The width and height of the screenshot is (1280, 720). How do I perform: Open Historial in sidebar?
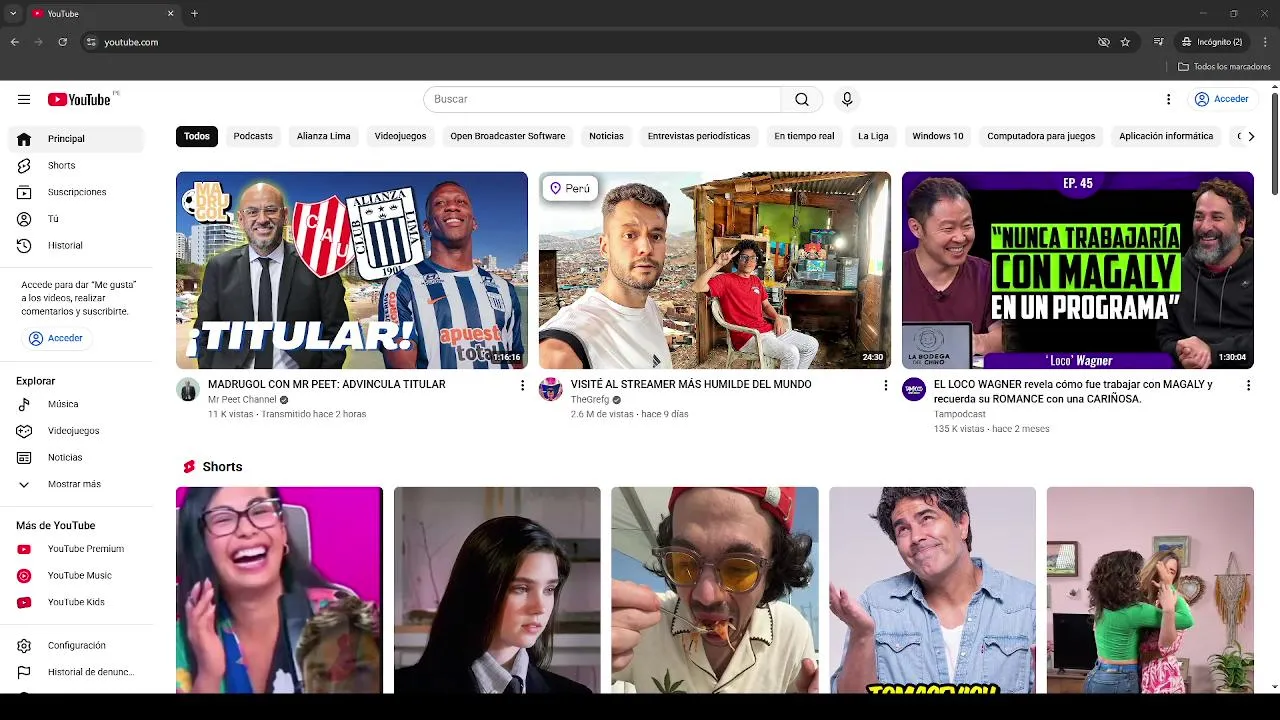[76, 245]
